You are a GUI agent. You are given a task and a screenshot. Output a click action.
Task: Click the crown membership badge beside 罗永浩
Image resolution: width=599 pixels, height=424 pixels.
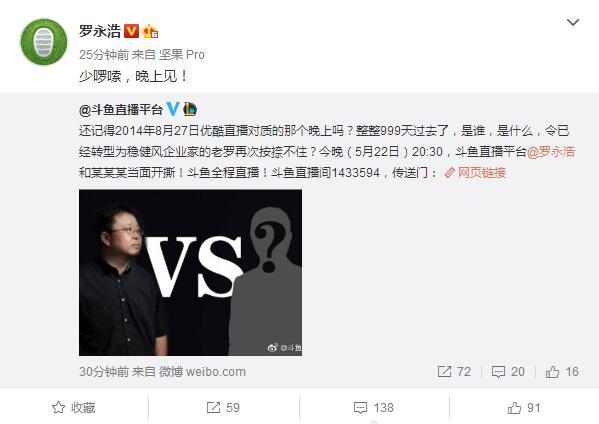coord(150,31)
